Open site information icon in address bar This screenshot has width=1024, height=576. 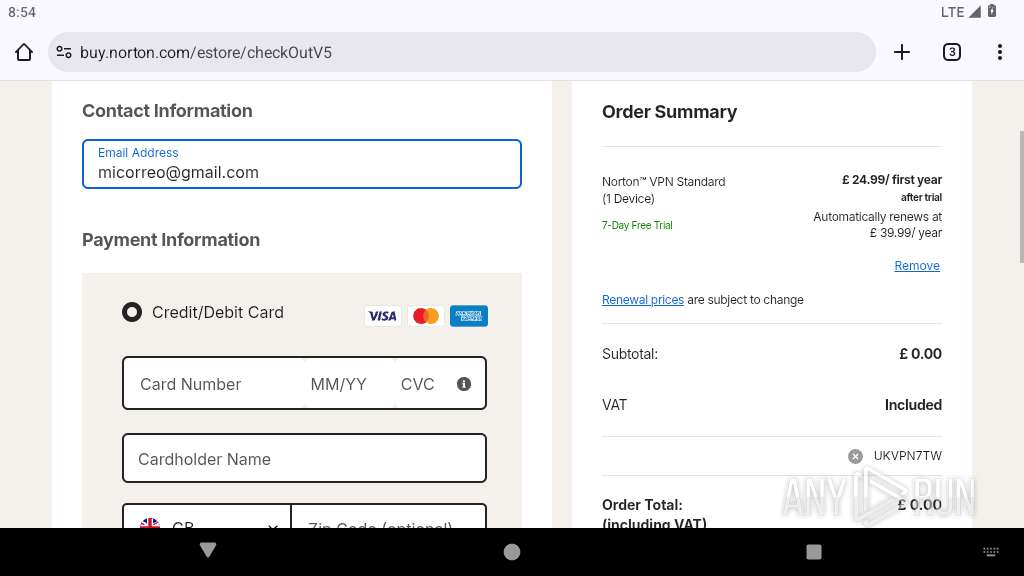click(x=64, y=52)
